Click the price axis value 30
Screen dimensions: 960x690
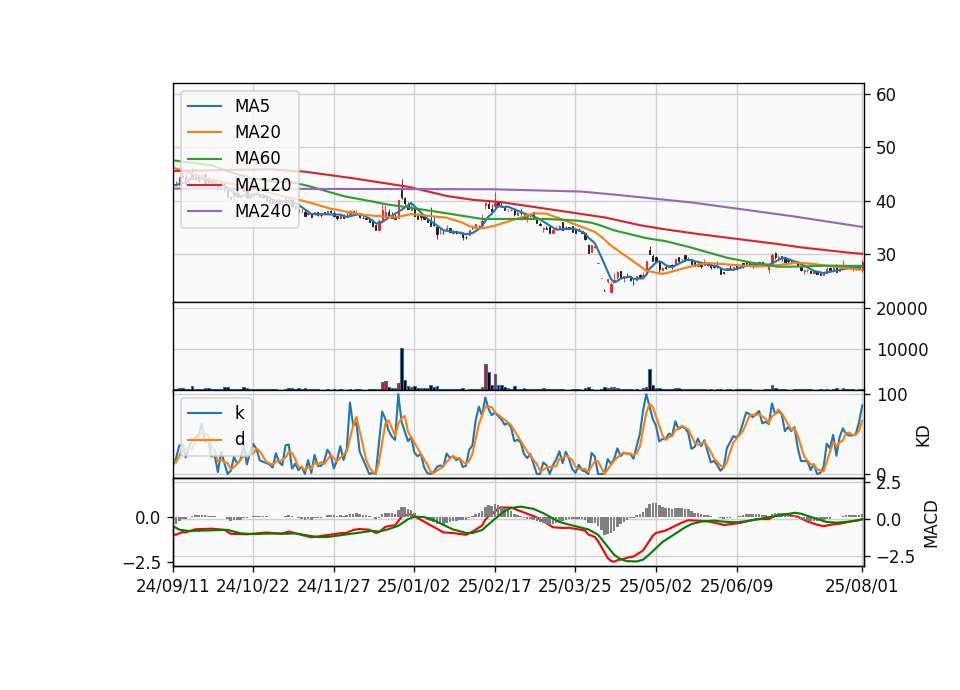(886, 255)
